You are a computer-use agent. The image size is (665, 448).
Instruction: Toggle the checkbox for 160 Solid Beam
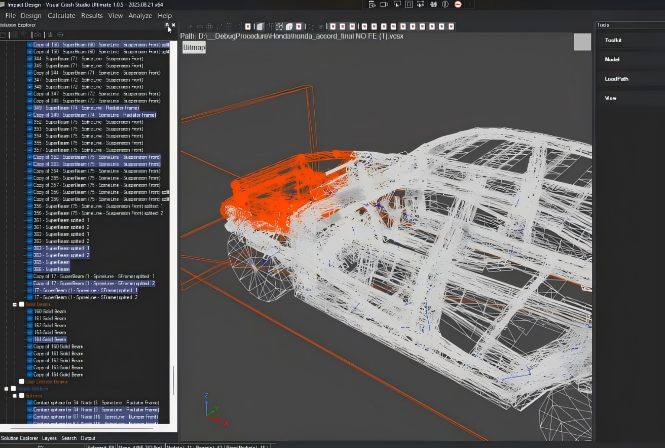[x=28, y=311]
